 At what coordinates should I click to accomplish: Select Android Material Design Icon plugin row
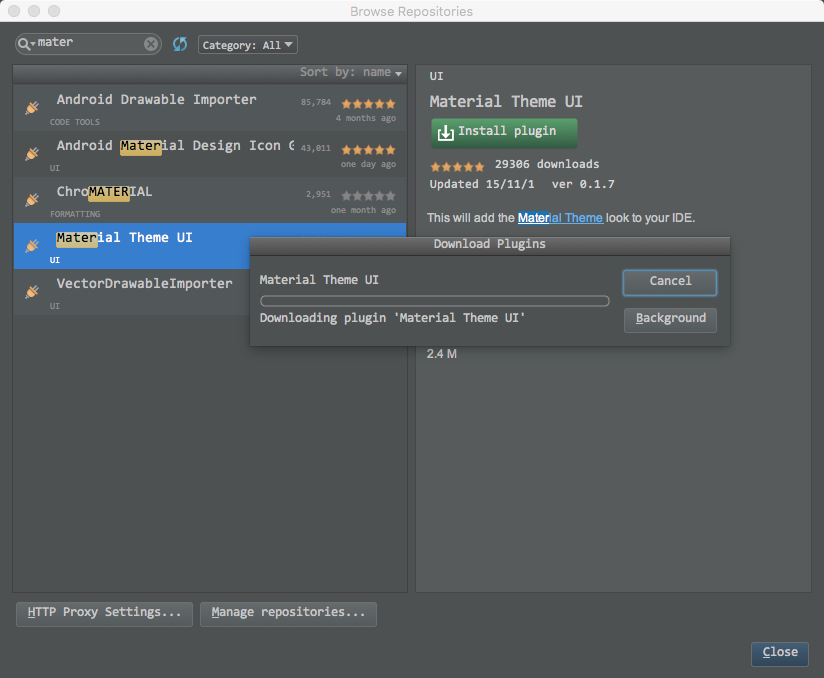210,154
